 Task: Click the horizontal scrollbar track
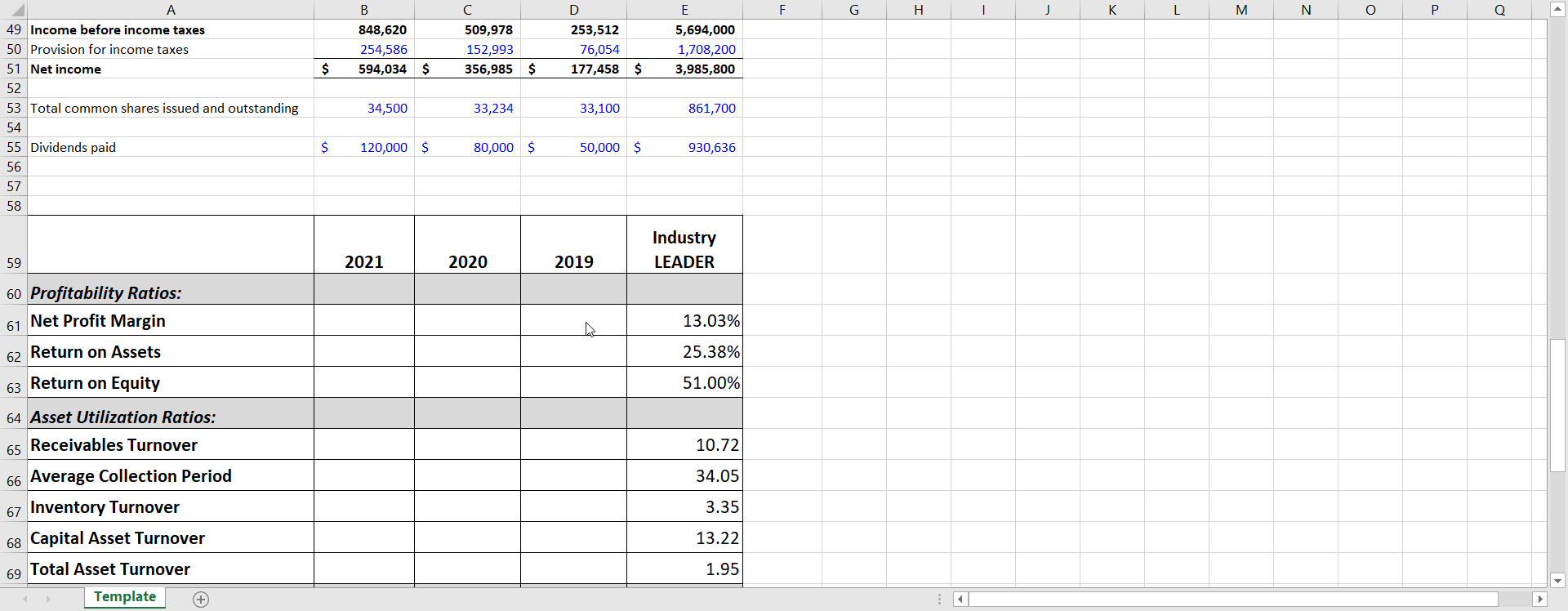click(x=1233, y=600)
